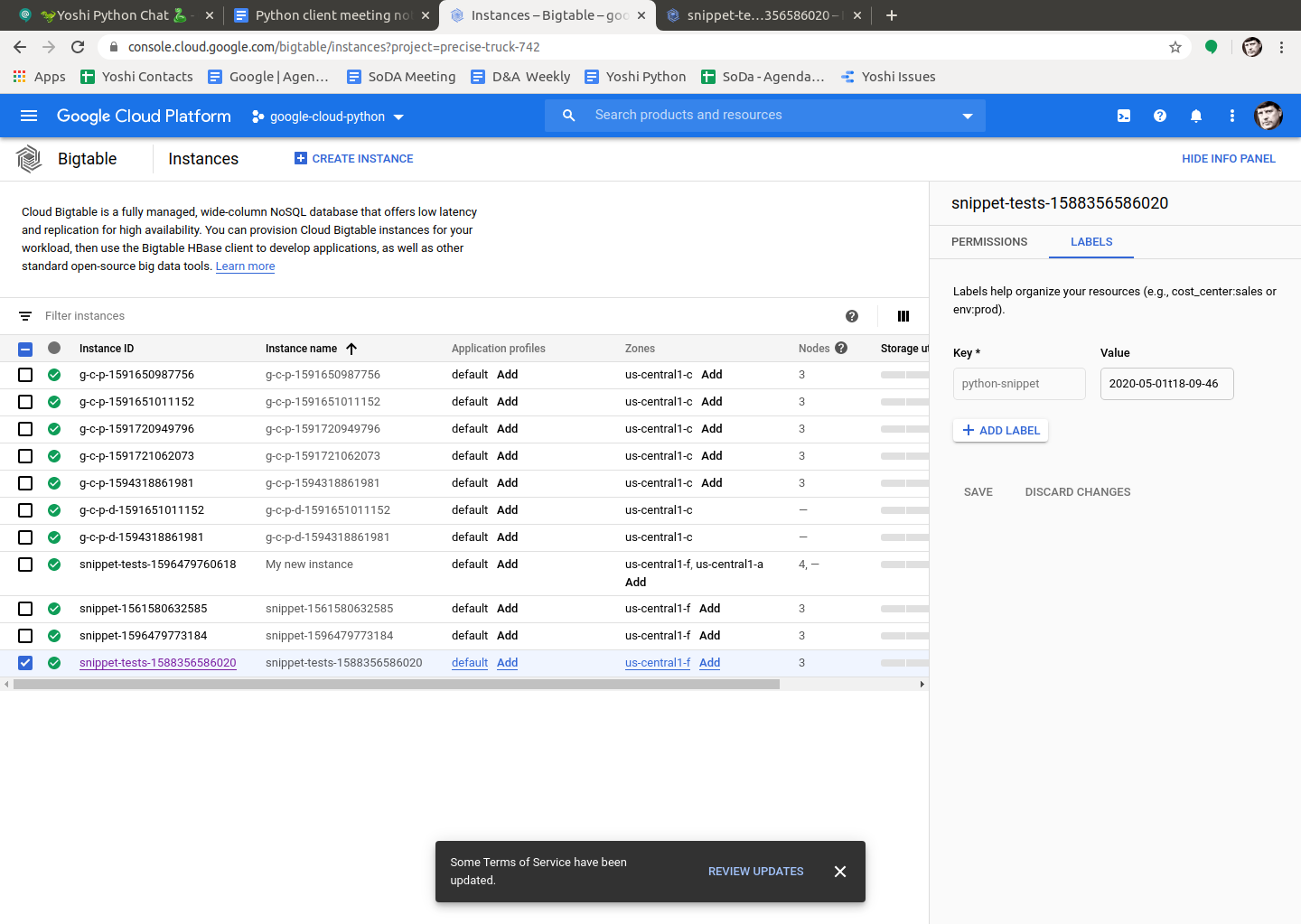Click the Nodes column help icon
Viewport: 1301px width, 924px height.
[841, 348]
